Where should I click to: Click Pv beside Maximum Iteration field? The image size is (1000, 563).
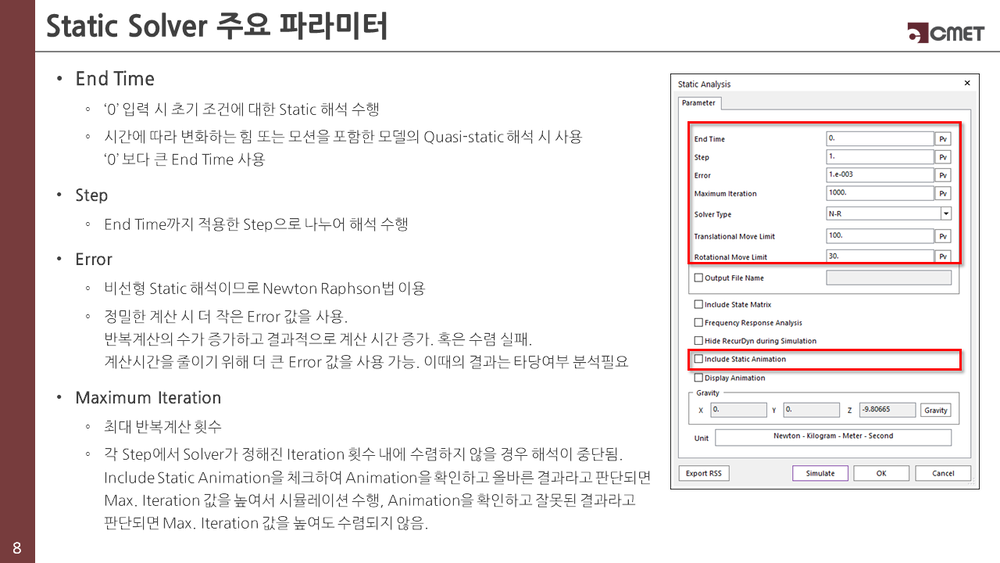coord(942,193)
